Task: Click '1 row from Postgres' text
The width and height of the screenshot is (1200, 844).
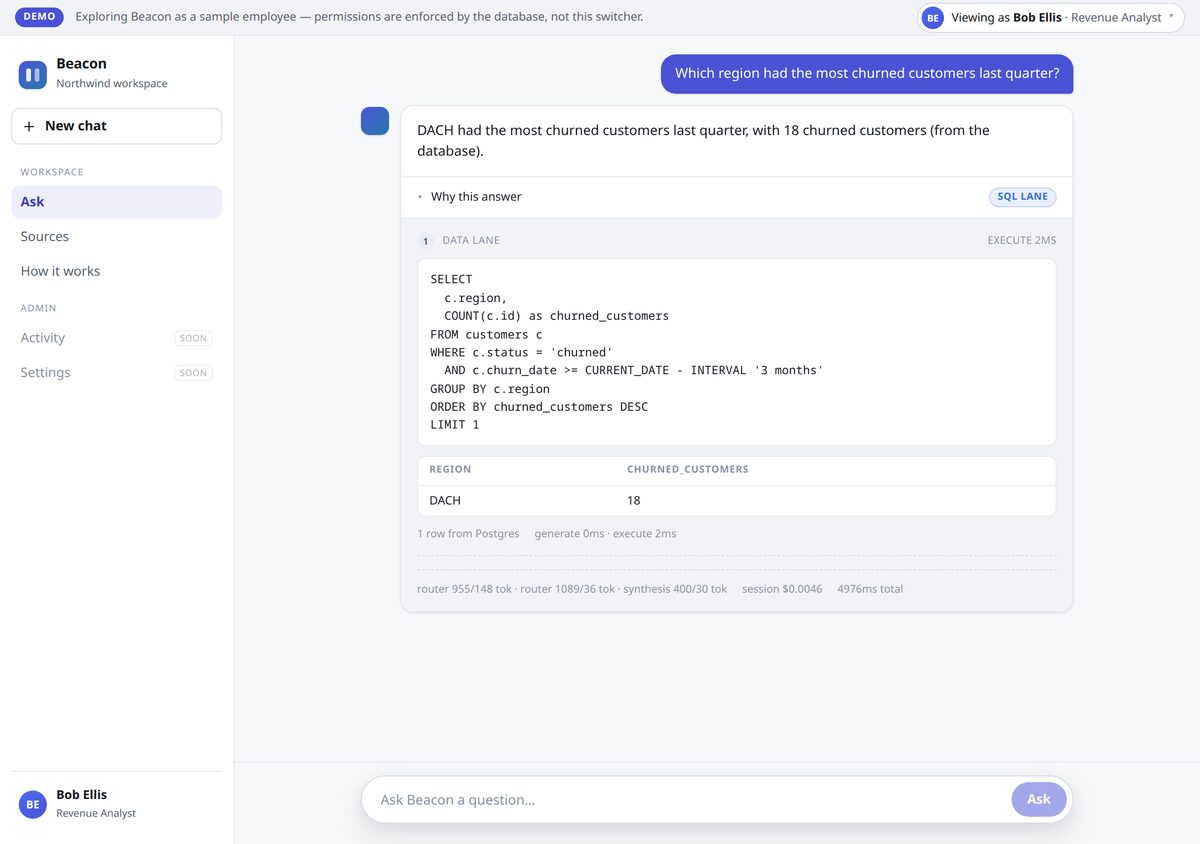Action: pyautogui.click(x=468, y=534)
